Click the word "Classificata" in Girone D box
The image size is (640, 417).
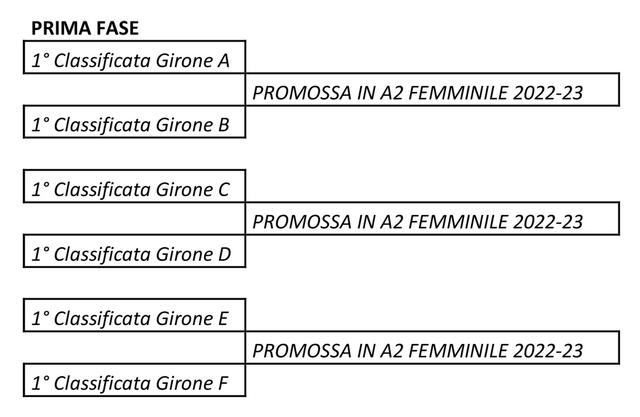(102, 255)
